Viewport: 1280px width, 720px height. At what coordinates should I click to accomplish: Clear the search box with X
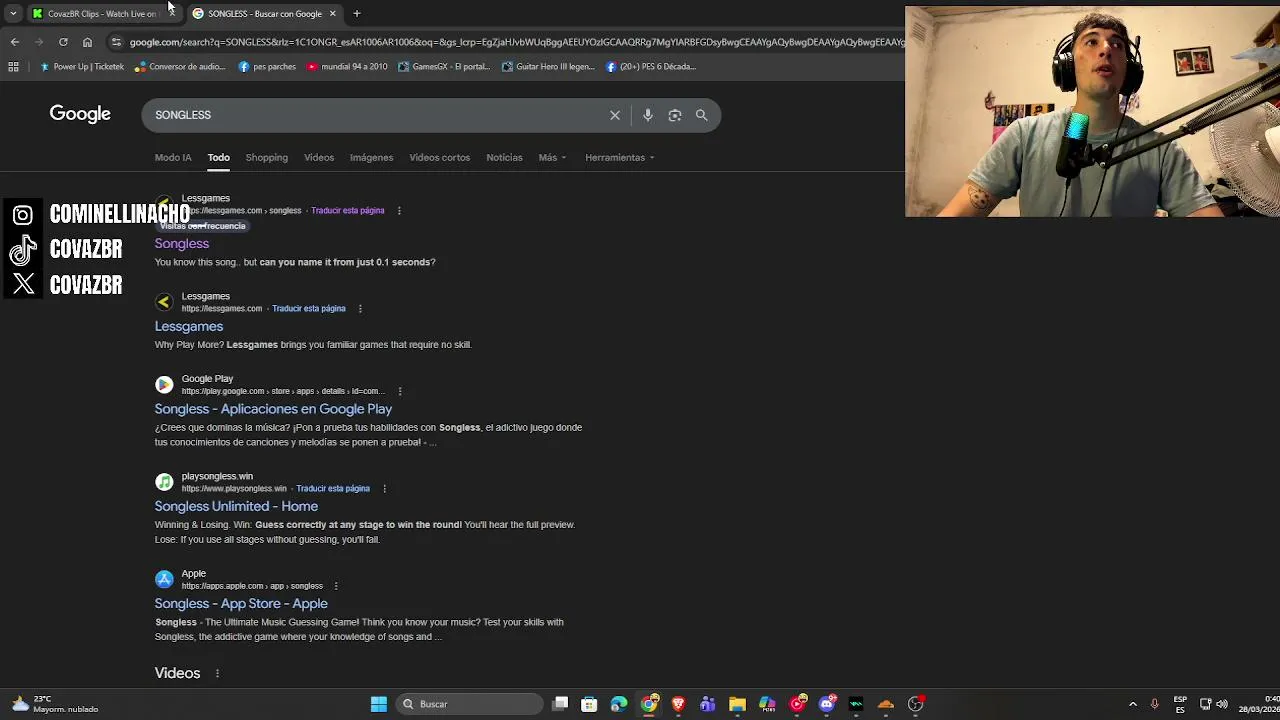615,115
